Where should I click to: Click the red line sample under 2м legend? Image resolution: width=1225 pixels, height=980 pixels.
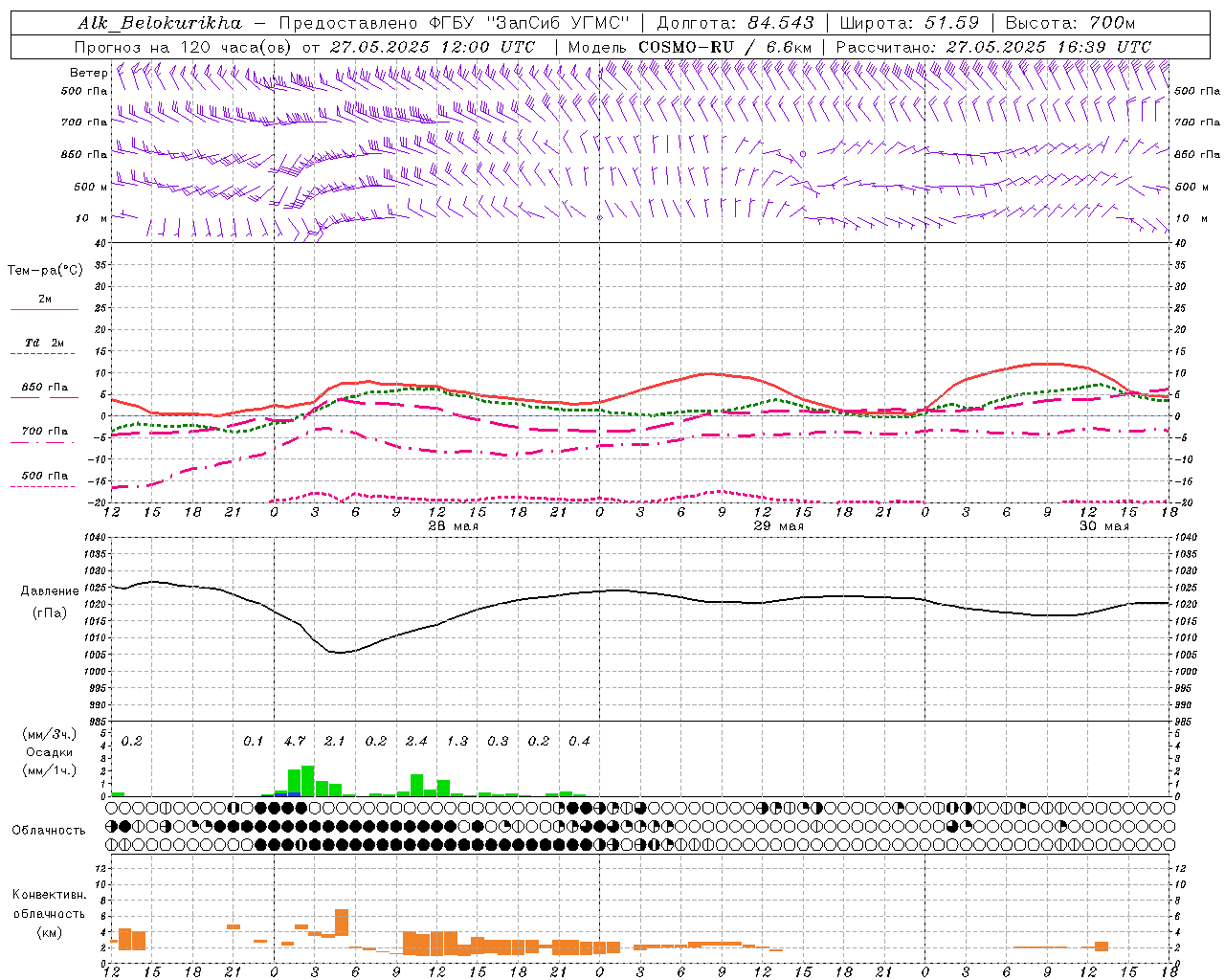pos(44,309)
